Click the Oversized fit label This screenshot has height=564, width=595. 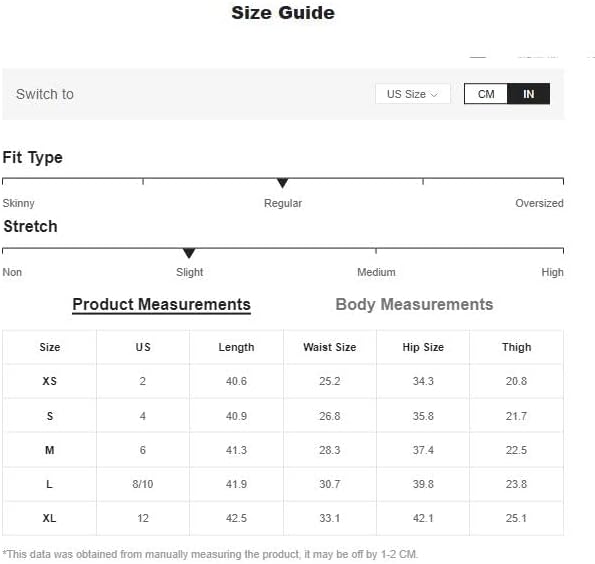(539, 203)
